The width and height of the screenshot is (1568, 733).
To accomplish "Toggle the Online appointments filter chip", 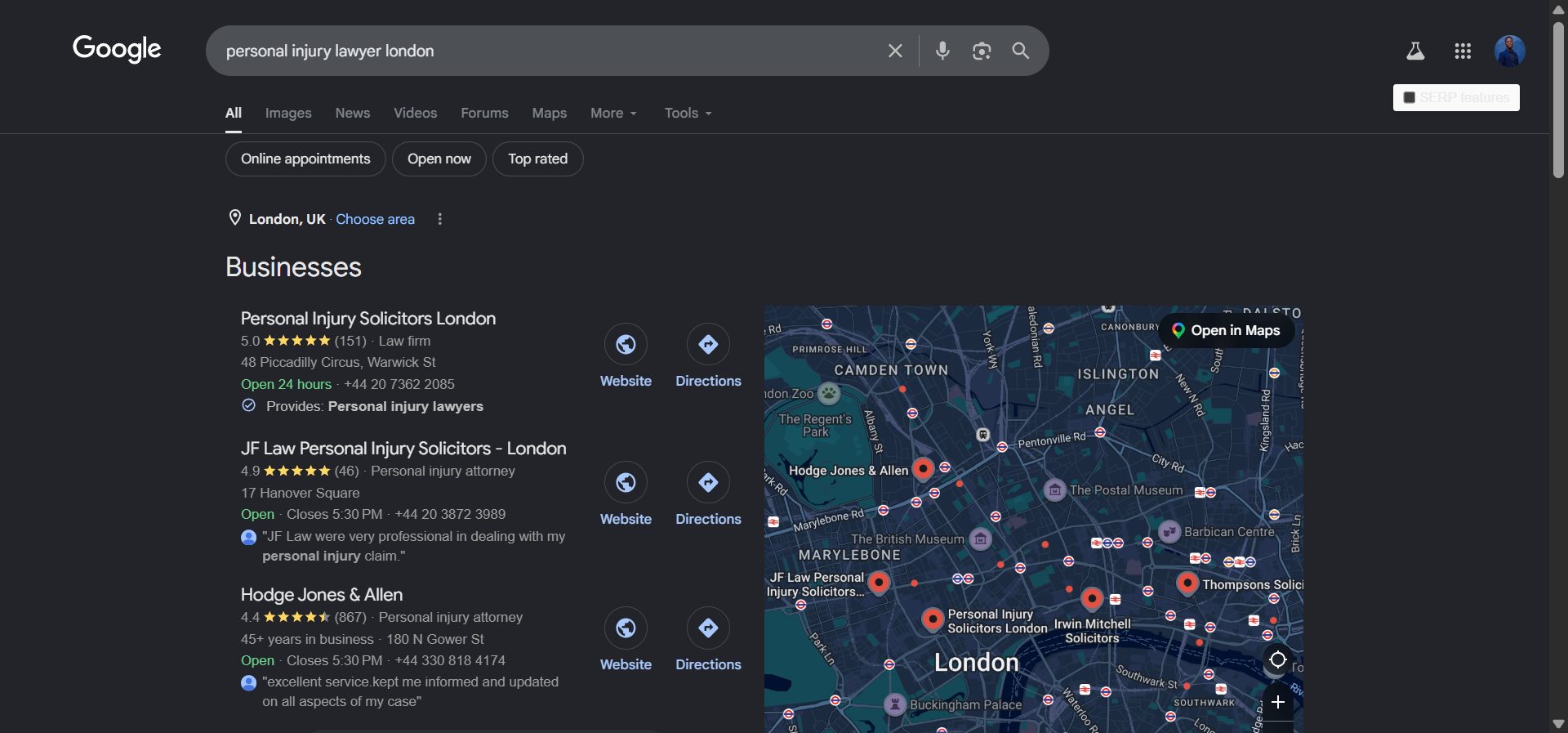I will (x=305, y=159).
